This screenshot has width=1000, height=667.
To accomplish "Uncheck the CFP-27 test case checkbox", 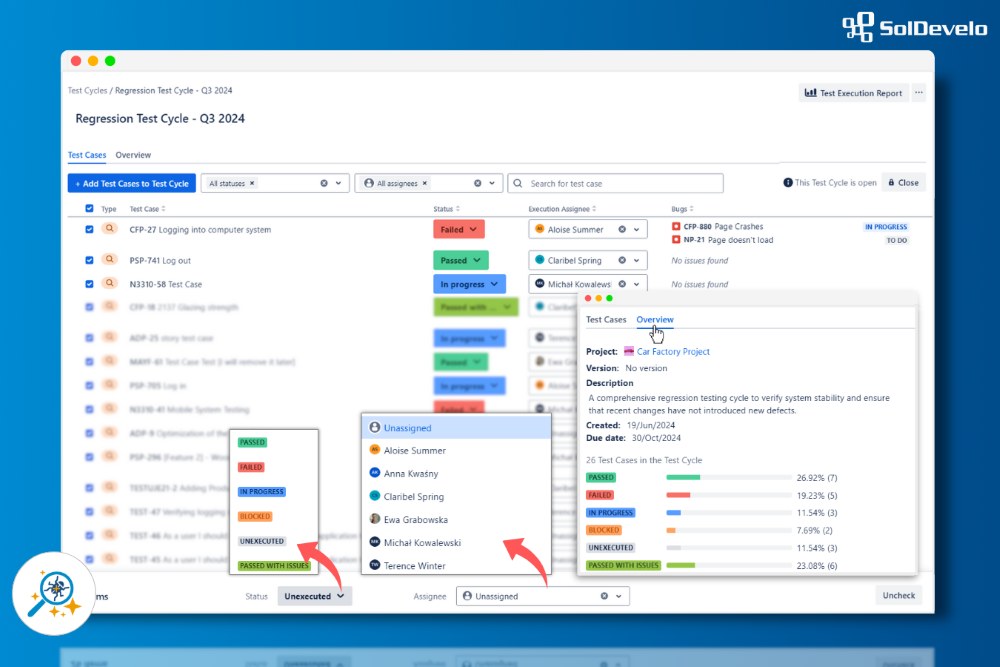I will tap(89, 229).
